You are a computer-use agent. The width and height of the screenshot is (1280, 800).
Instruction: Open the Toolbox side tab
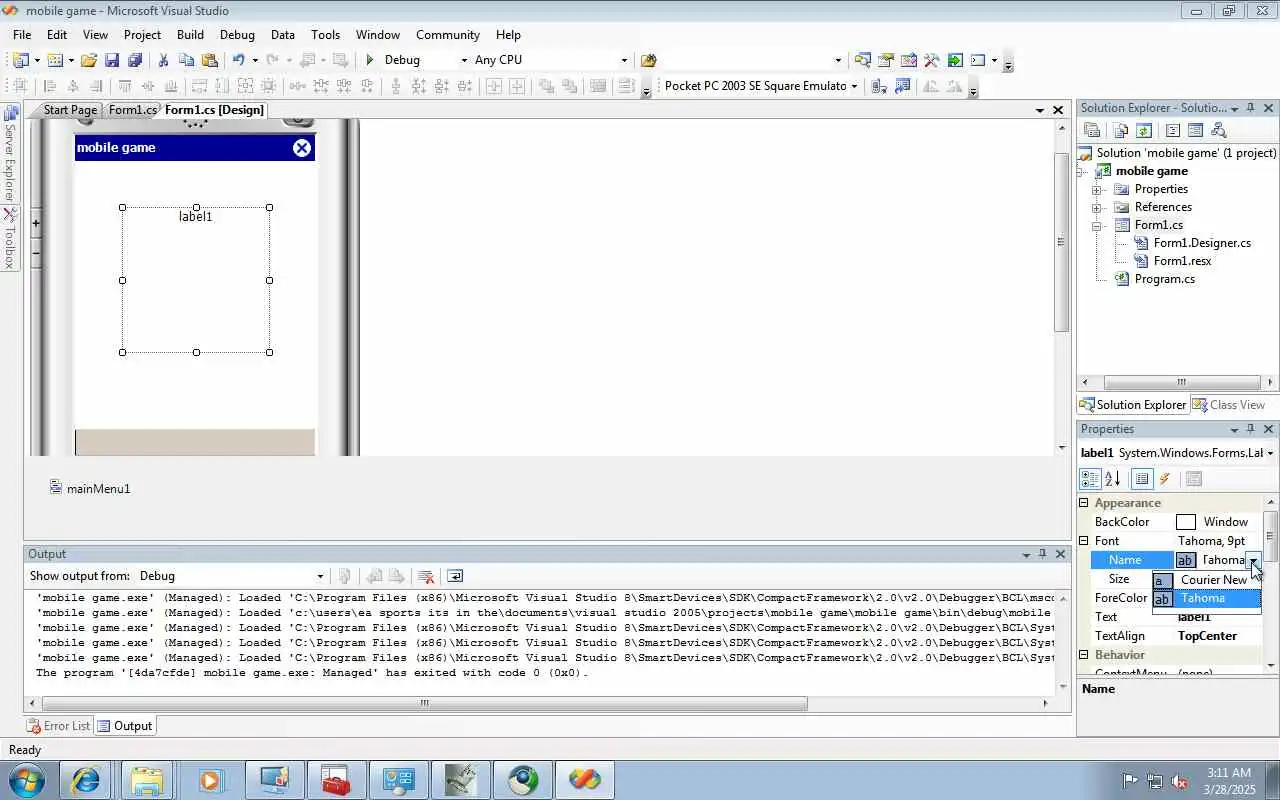pyautogui.click(x=9, y=238)
